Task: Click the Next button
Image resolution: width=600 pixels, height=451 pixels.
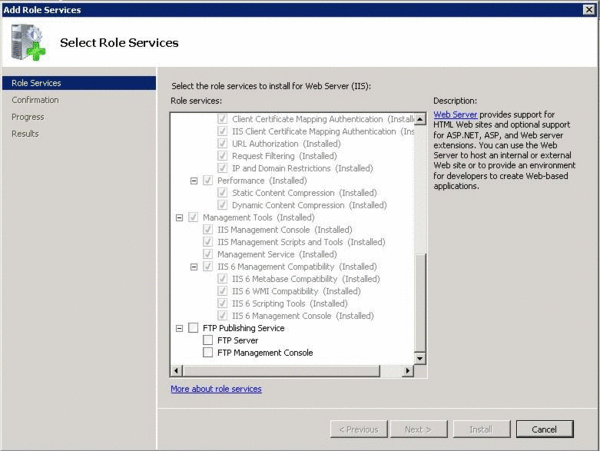Action: pyautogui.click(x=419, y=429)
